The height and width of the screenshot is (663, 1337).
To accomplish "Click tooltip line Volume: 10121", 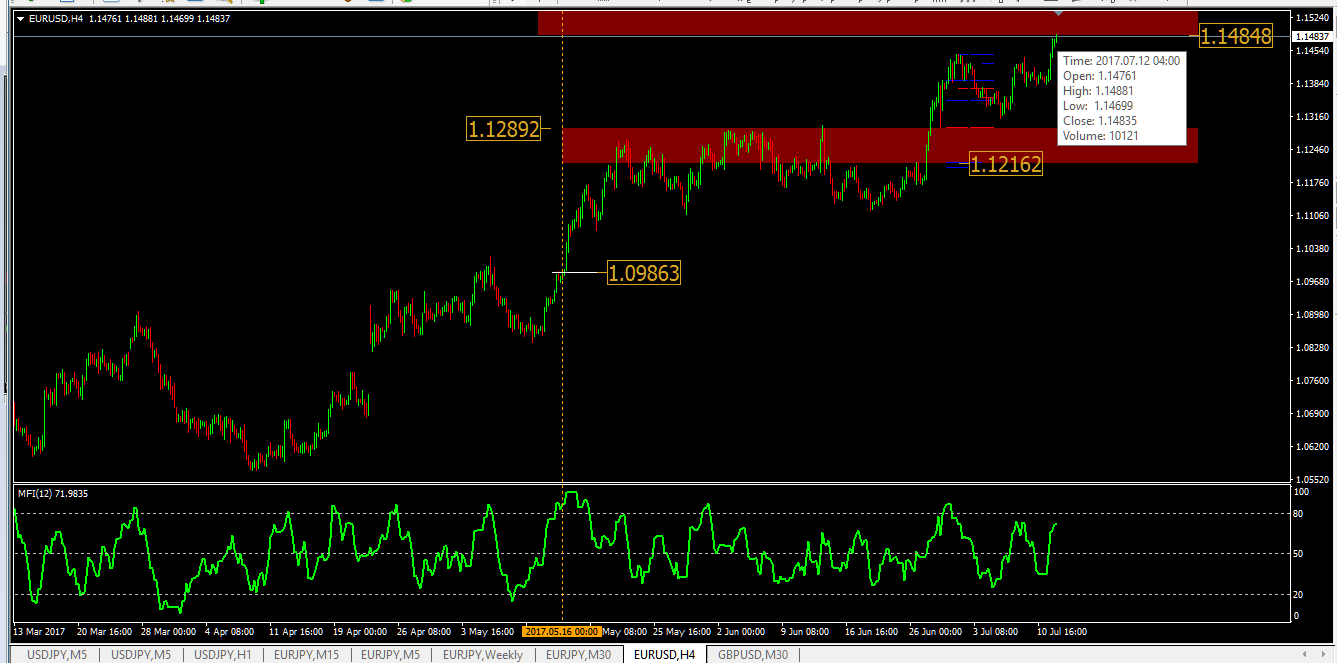I will [x=1100, y=136].
